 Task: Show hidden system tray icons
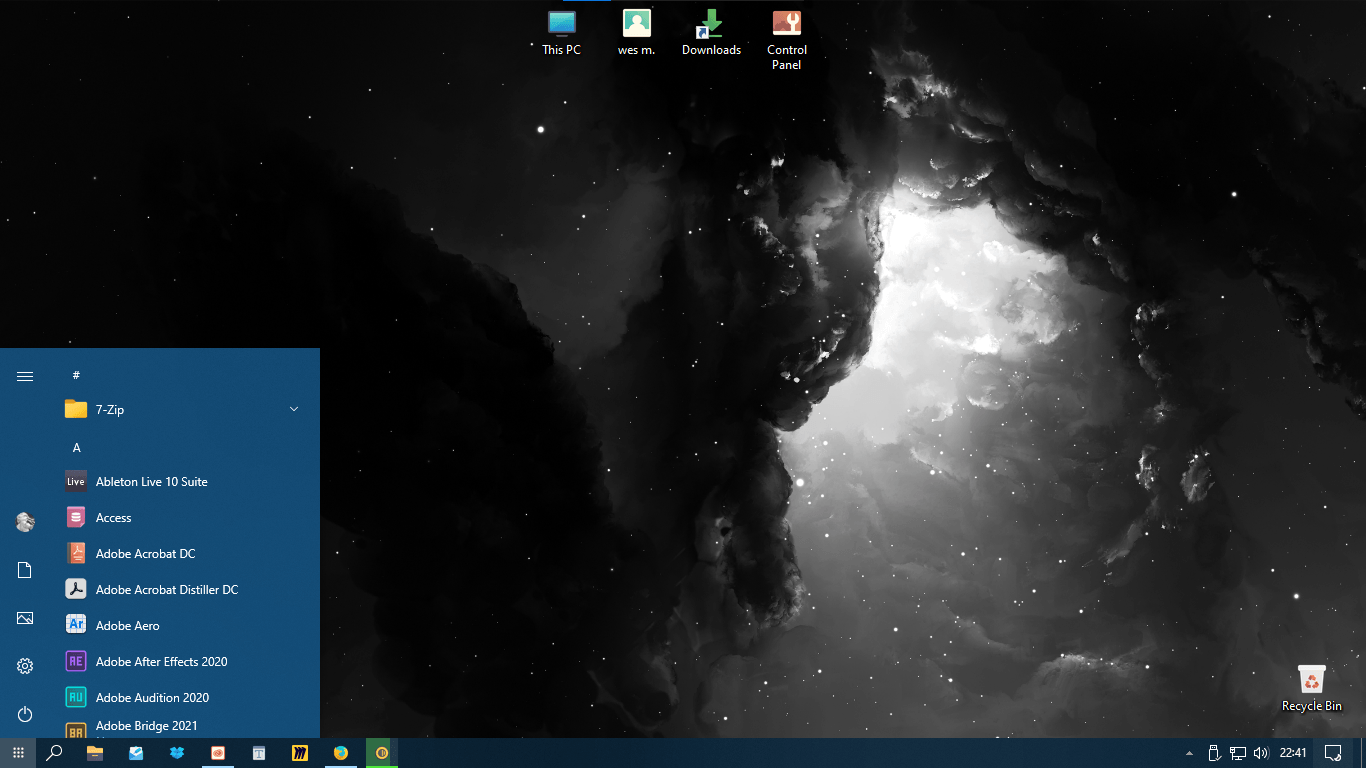pos(1189,753)
